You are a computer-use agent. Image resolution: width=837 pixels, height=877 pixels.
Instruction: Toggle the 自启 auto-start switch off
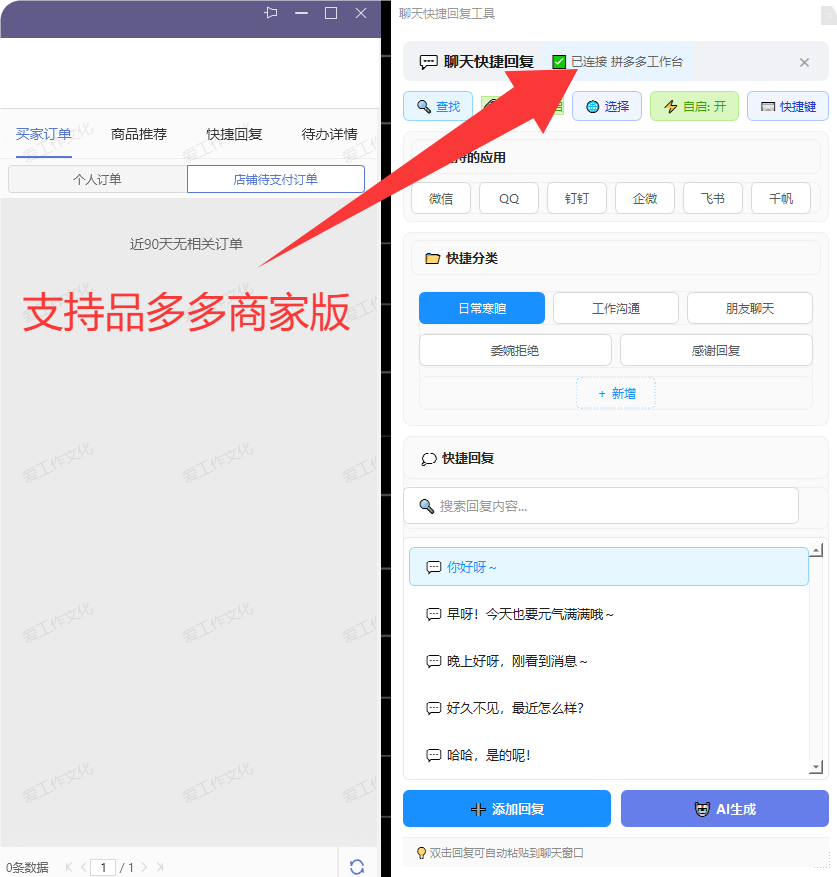tap(693, 106)
